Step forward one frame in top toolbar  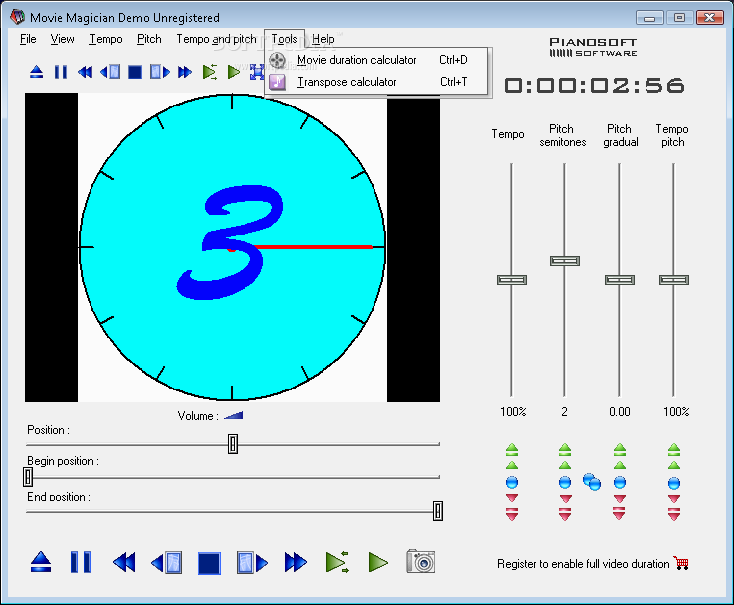(160, 72)
